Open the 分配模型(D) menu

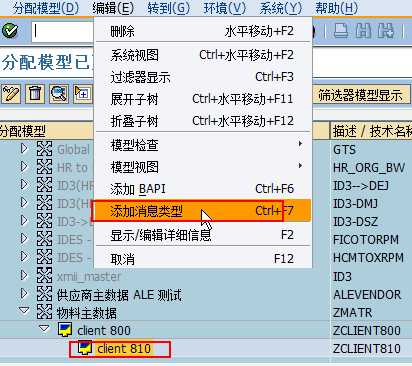point(46,8)
